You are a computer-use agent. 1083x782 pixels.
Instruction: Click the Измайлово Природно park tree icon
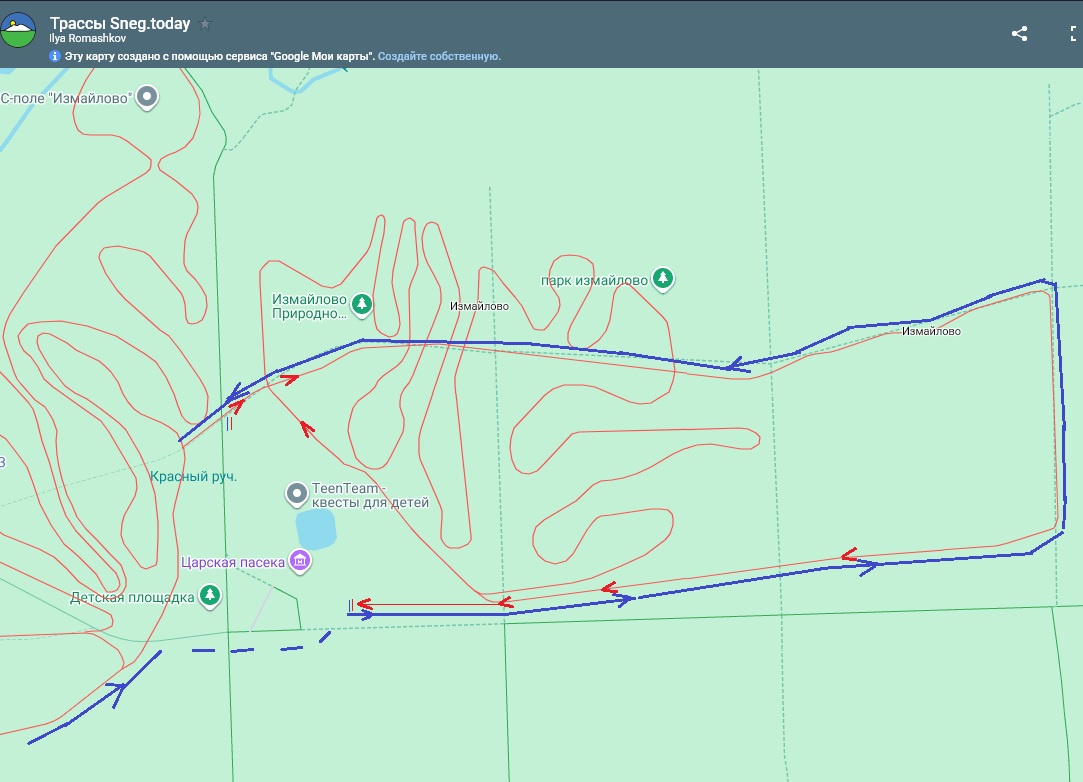point(362,303)
